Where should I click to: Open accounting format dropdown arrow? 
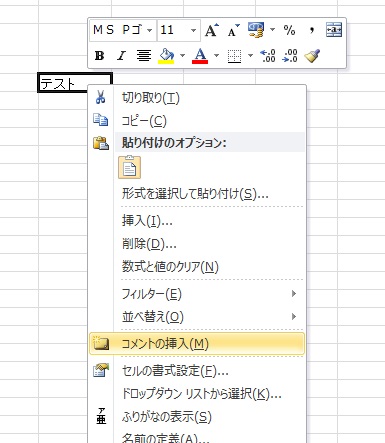pyautogui.click(x=272, y=30)
